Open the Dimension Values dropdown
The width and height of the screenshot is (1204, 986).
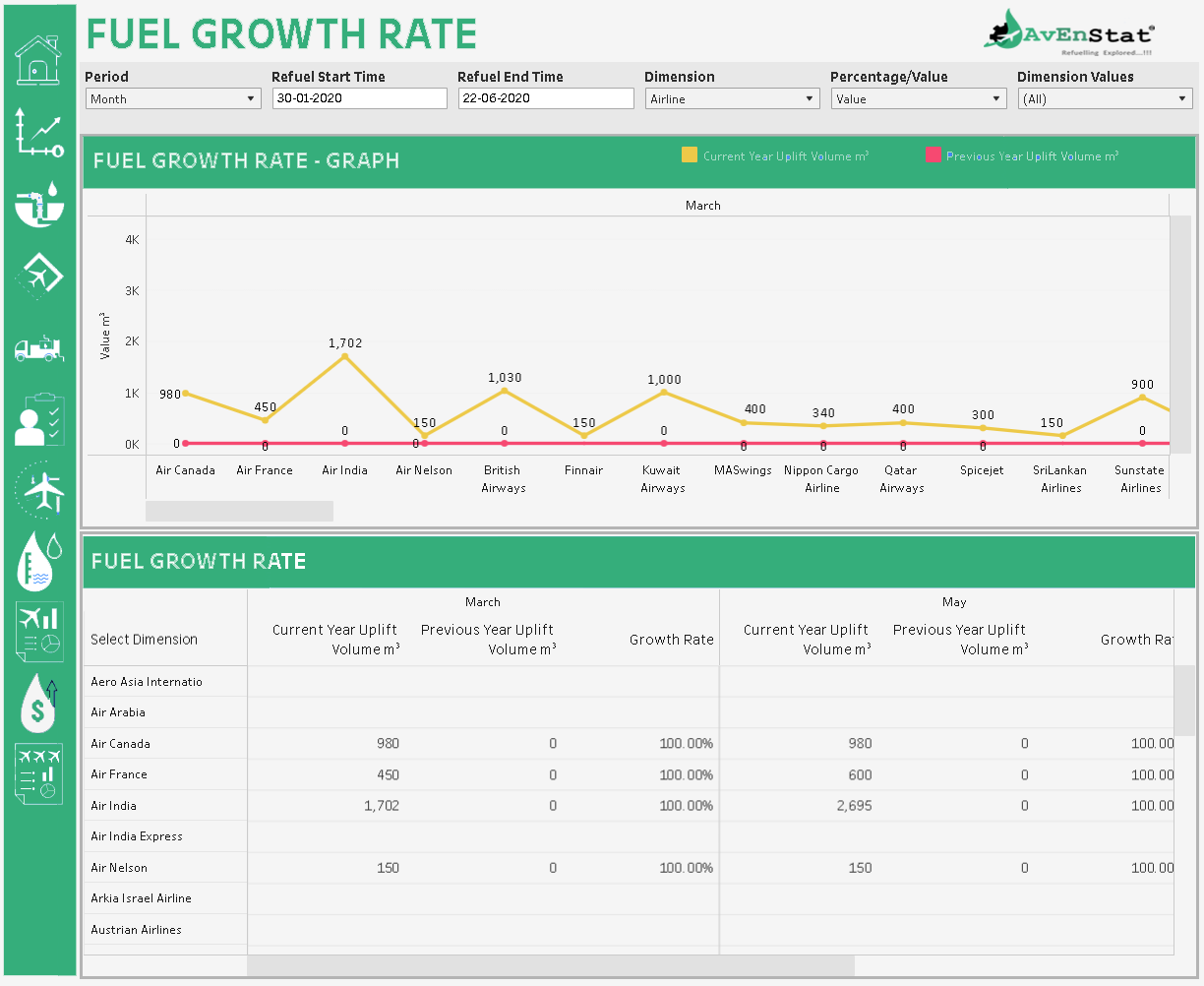click(1104, 98)
